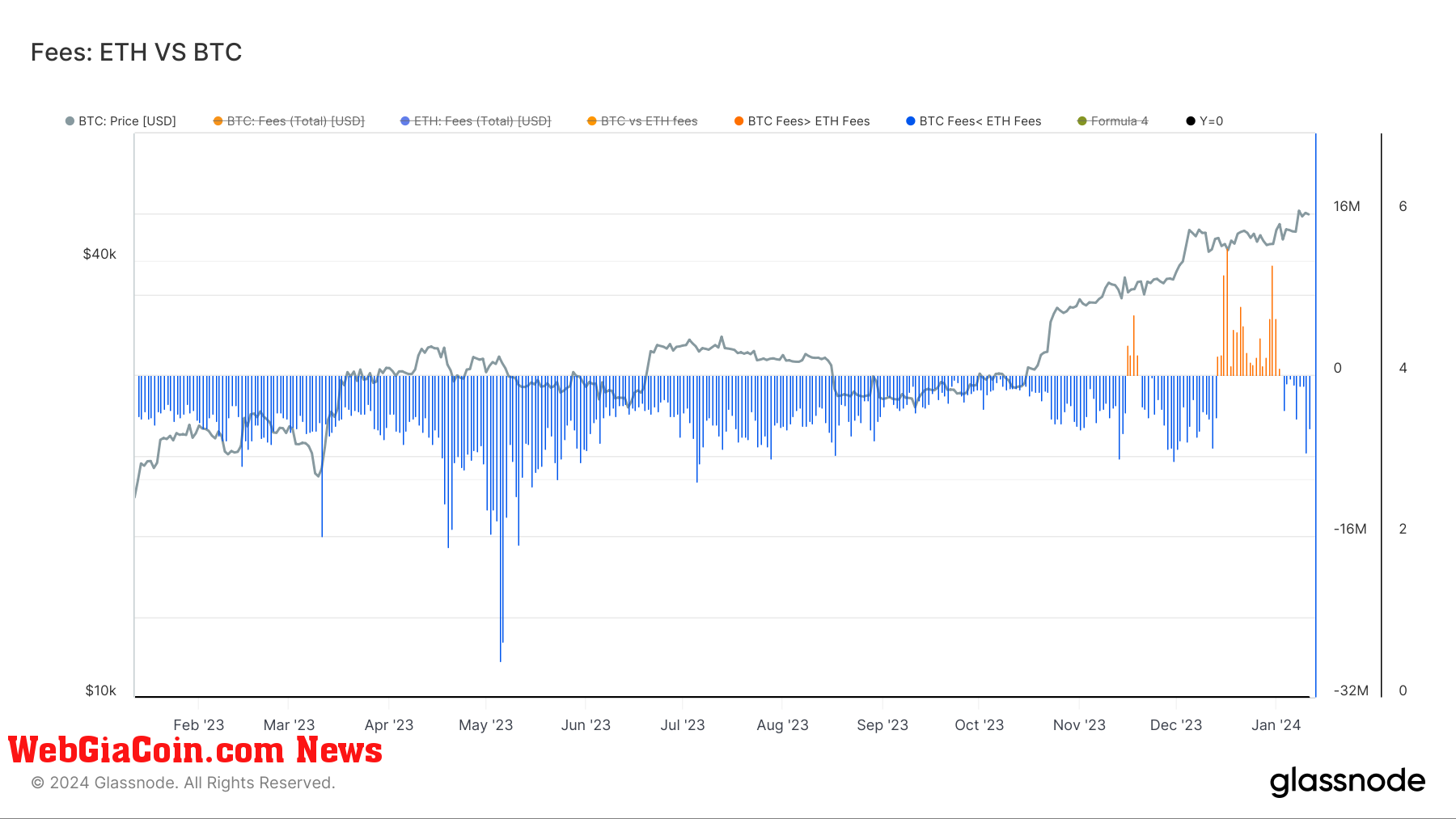Hide the BTC Fees< ETH Fees series
Image resolution: width=1456 pixels, height=819 pixels.
pyautogui.click(x=973, y=121)
